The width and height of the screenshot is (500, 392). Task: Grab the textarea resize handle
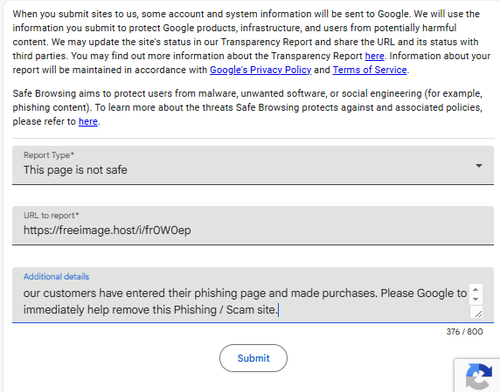478,313
